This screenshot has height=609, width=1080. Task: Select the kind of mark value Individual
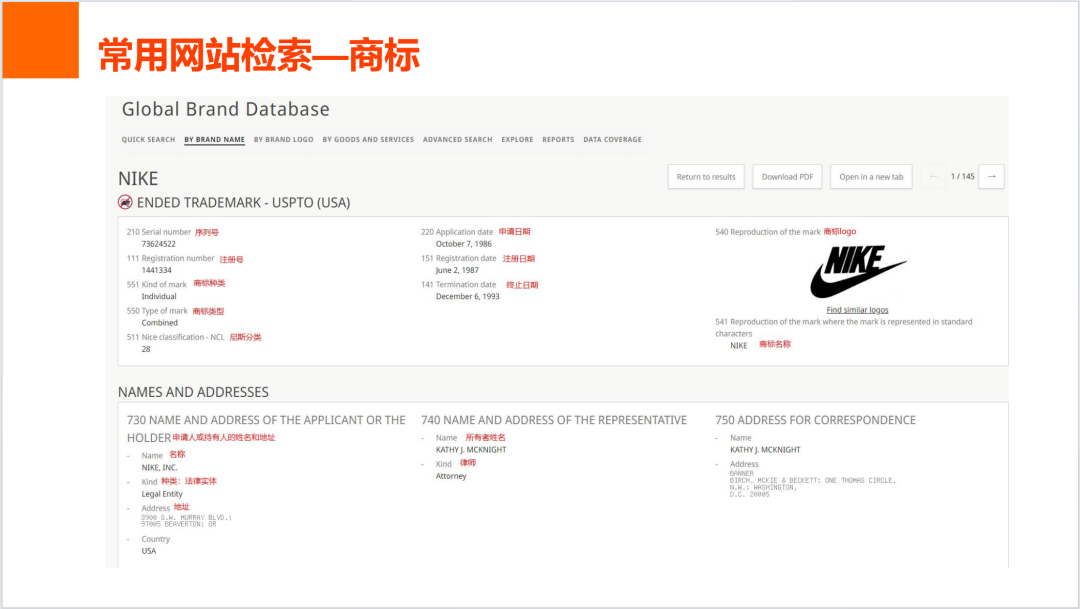pyautogui.click(x=159, y=296)
